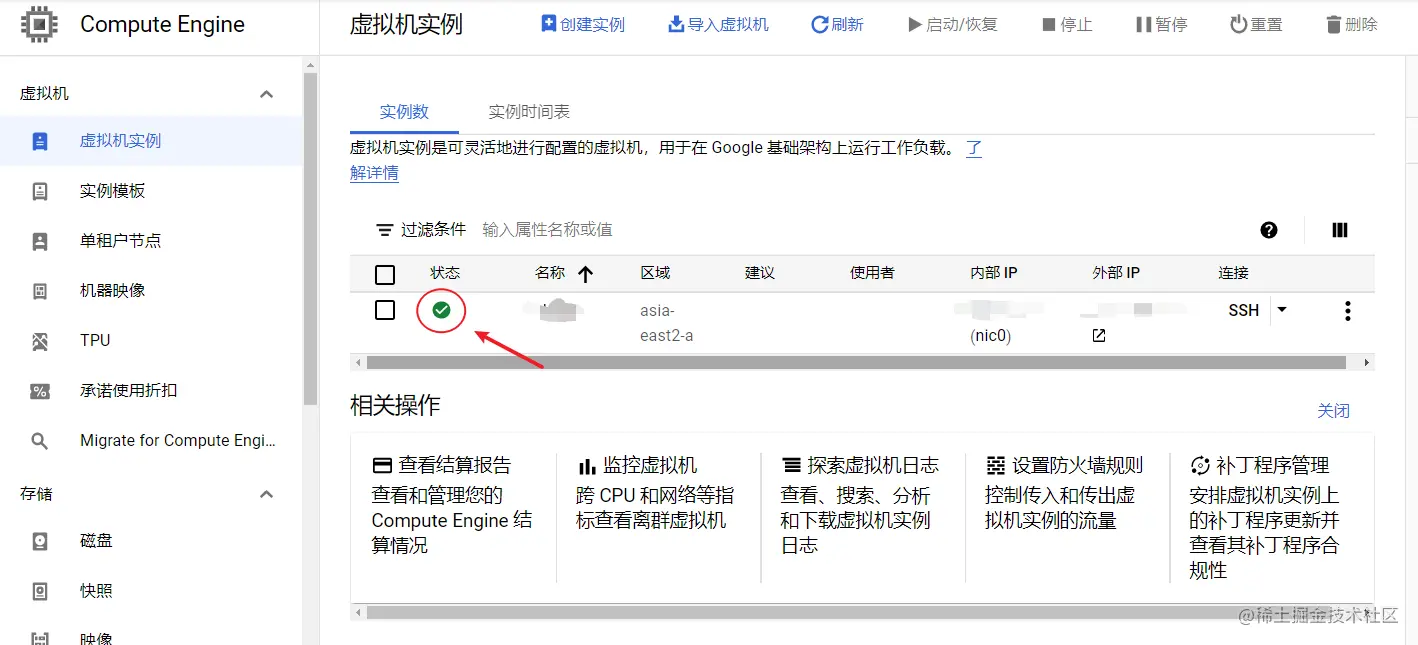1418x645 pixels.
Task: Click the 探索虚拟机日志 list icon
Action: point(791,465)
